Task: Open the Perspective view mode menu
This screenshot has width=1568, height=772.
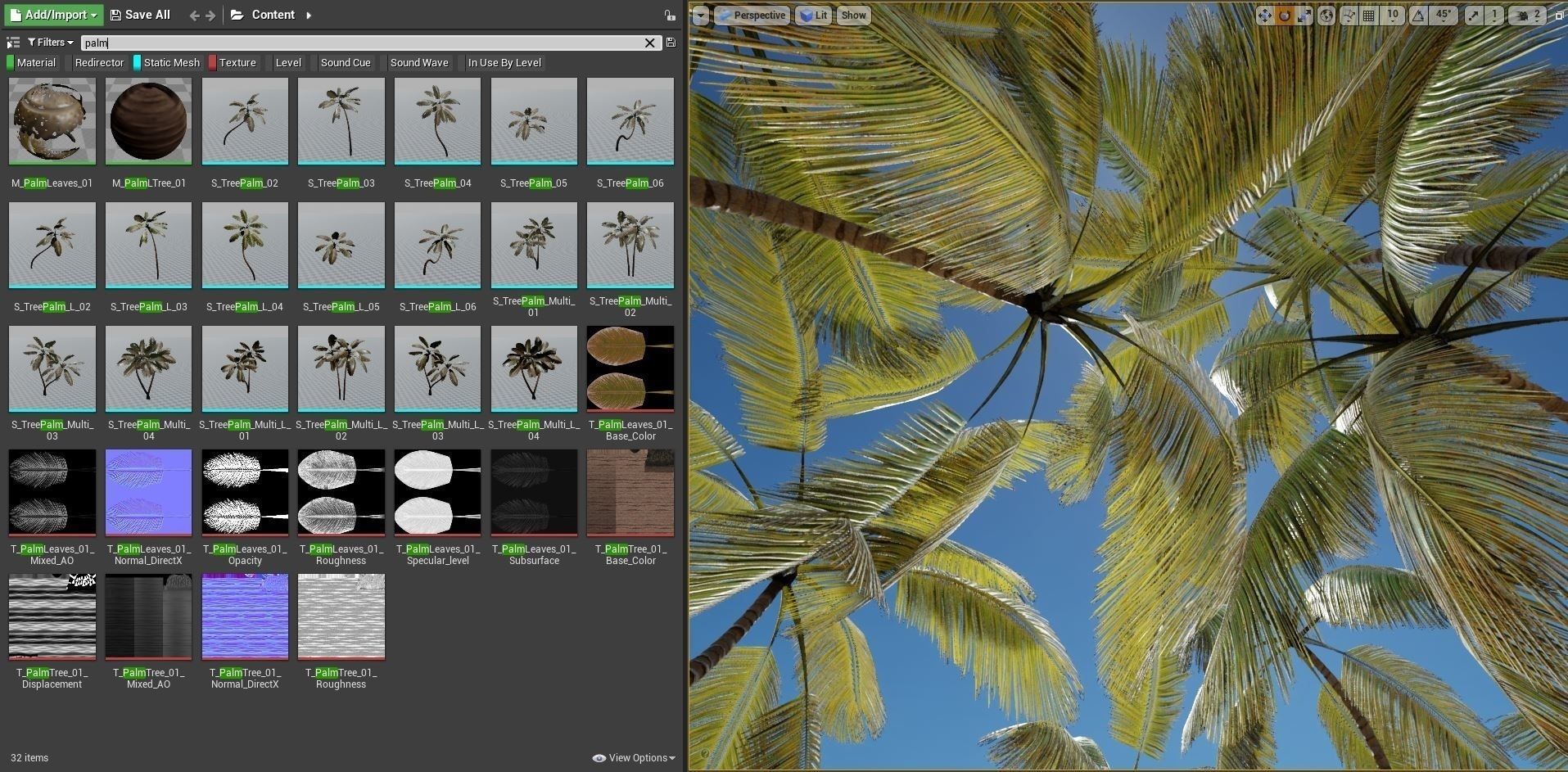Action: pos(751,15)
